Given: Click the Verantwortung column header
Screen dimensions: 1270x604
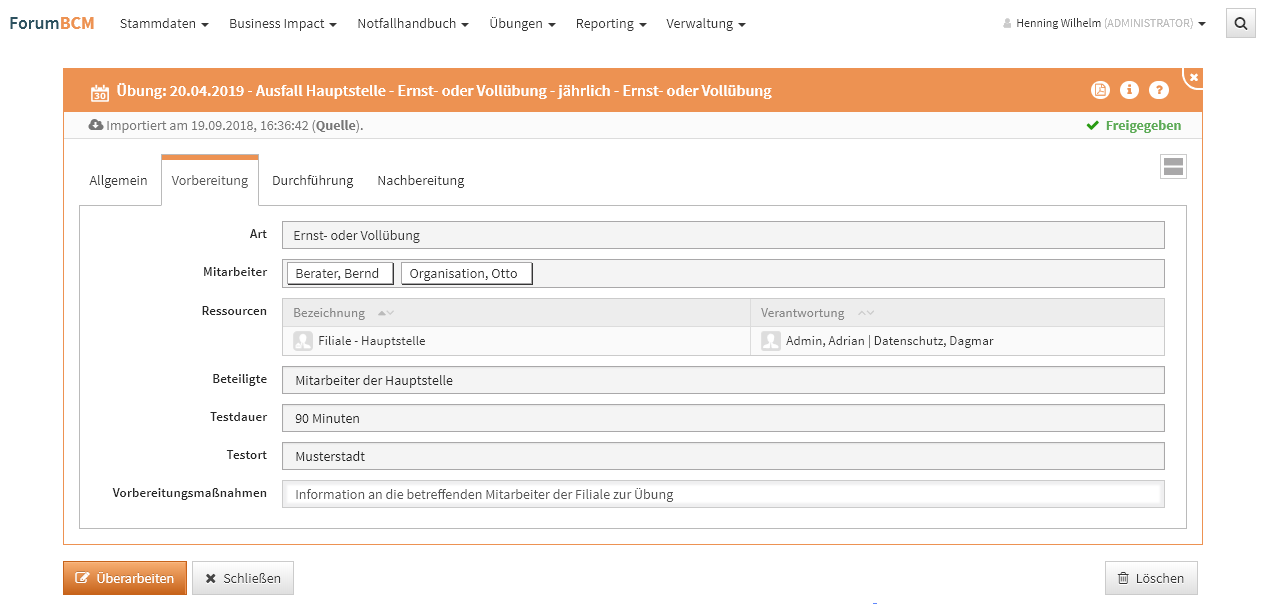Looking at the screenshot, I should (x=957, y=313).
